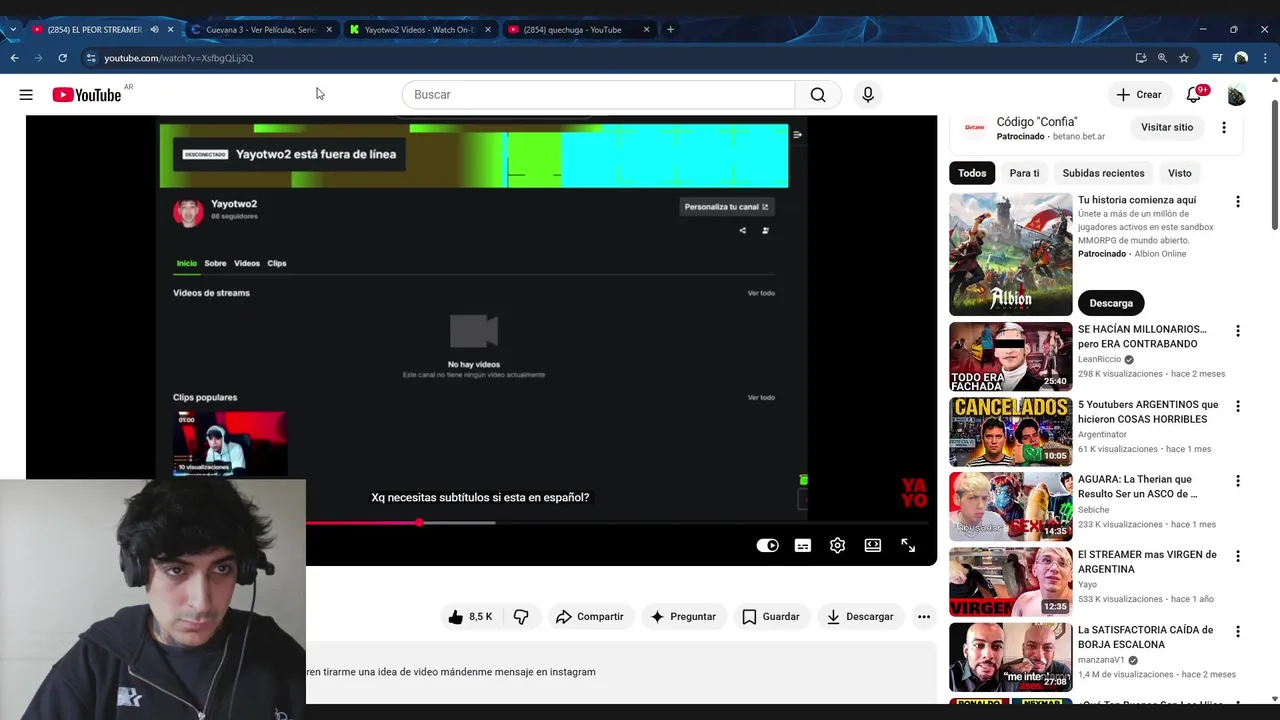Click the Descargar download button
Image resolution: width=1280 pixels, height=720 pixels.
[x=860, y=617]
